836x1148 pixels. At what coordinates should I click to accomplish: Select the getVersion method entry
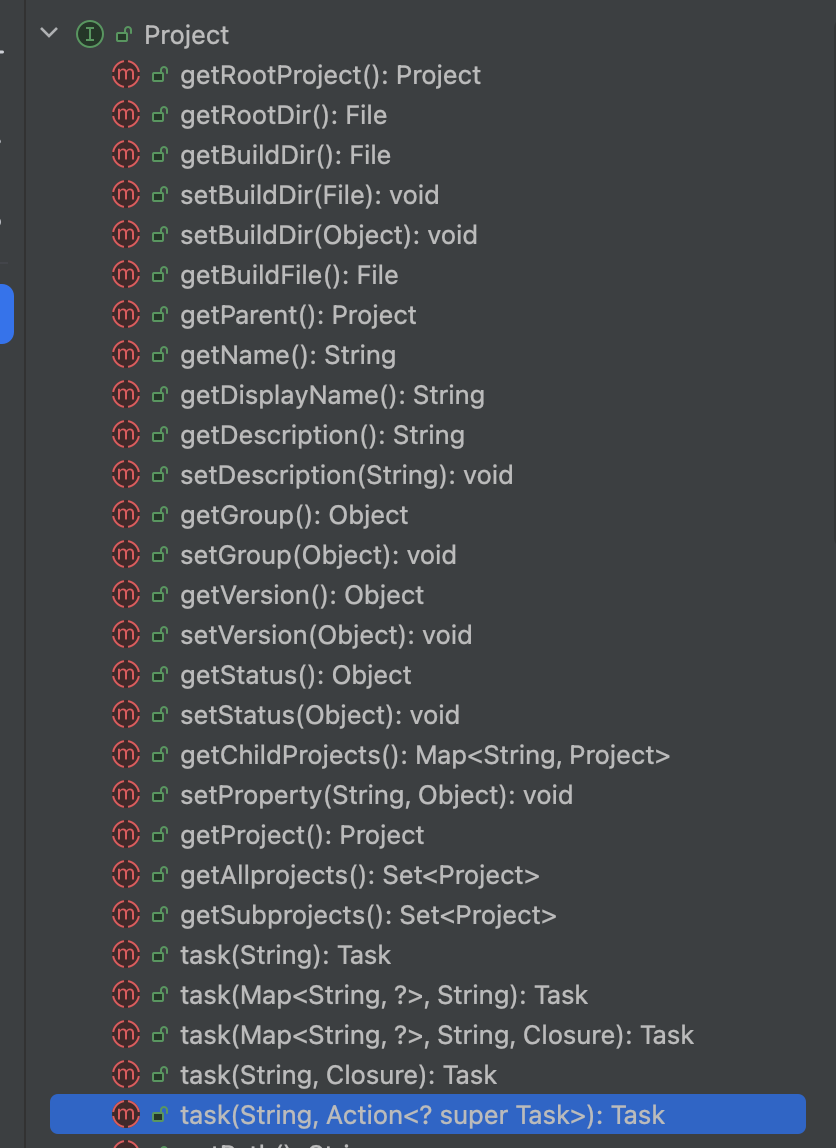click(301, 594)
